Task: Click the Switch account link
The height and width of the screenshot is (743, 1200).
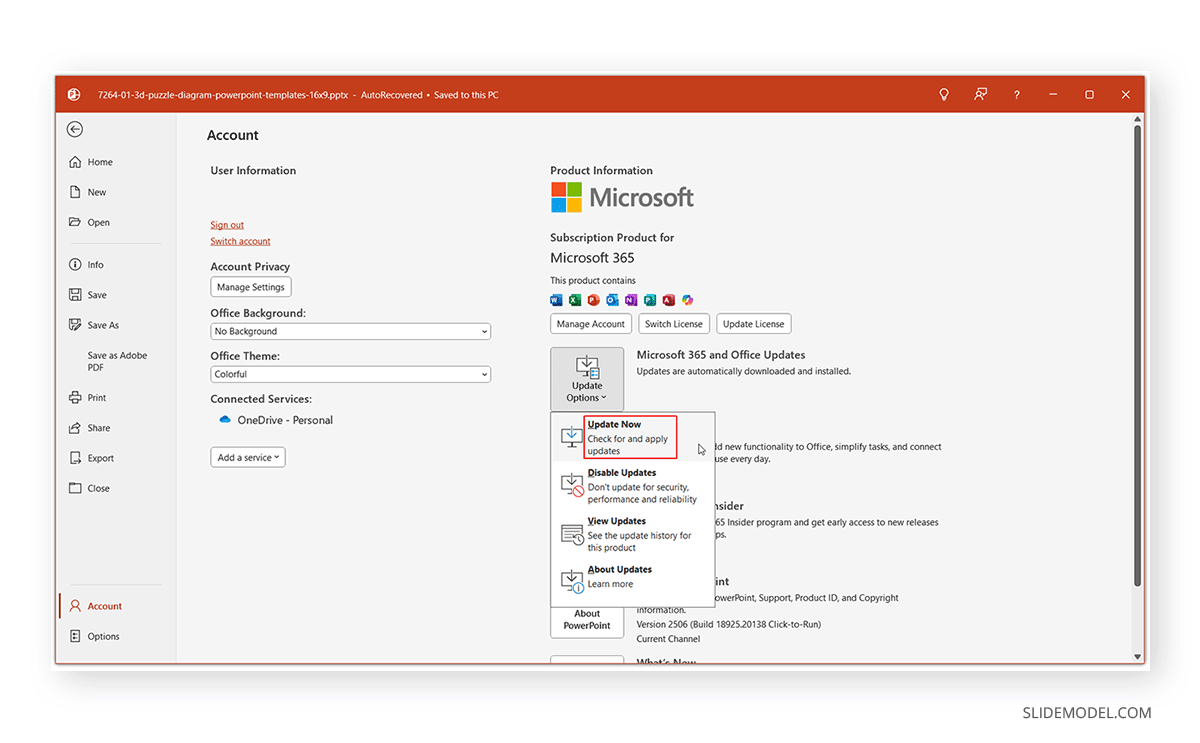Action: [240, 241]
